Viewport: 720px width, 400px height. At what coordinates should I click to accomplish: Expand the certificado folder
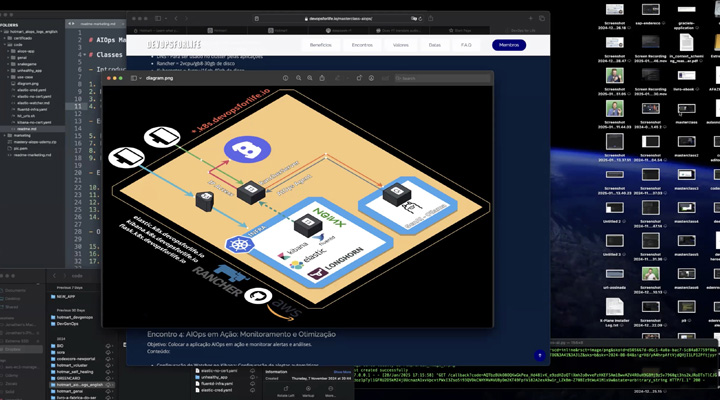point(5,38)
